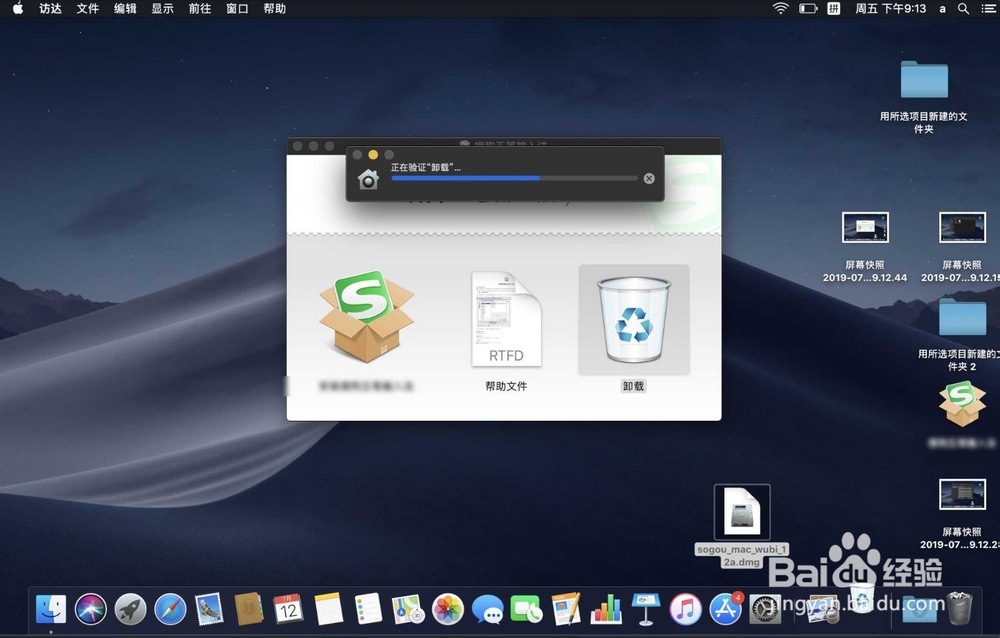Open Siri from the Dock

pyautogui.click(x=91, y=609)
